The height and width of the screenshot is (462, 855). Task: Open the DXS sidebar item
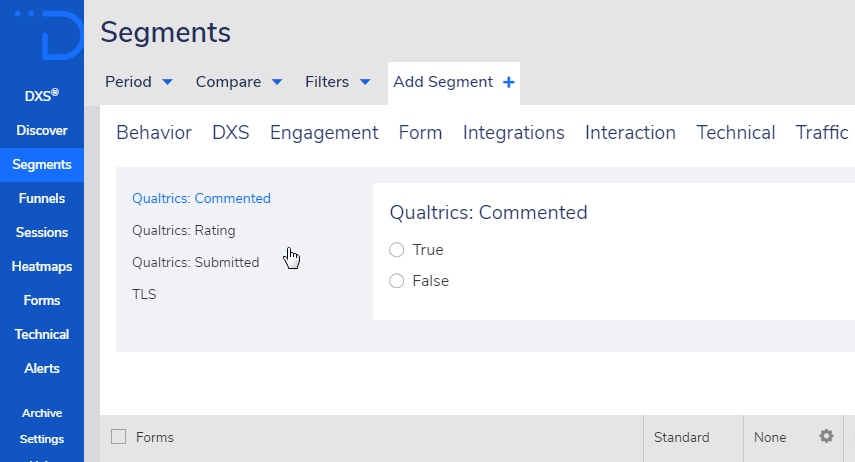click(42, 96)
